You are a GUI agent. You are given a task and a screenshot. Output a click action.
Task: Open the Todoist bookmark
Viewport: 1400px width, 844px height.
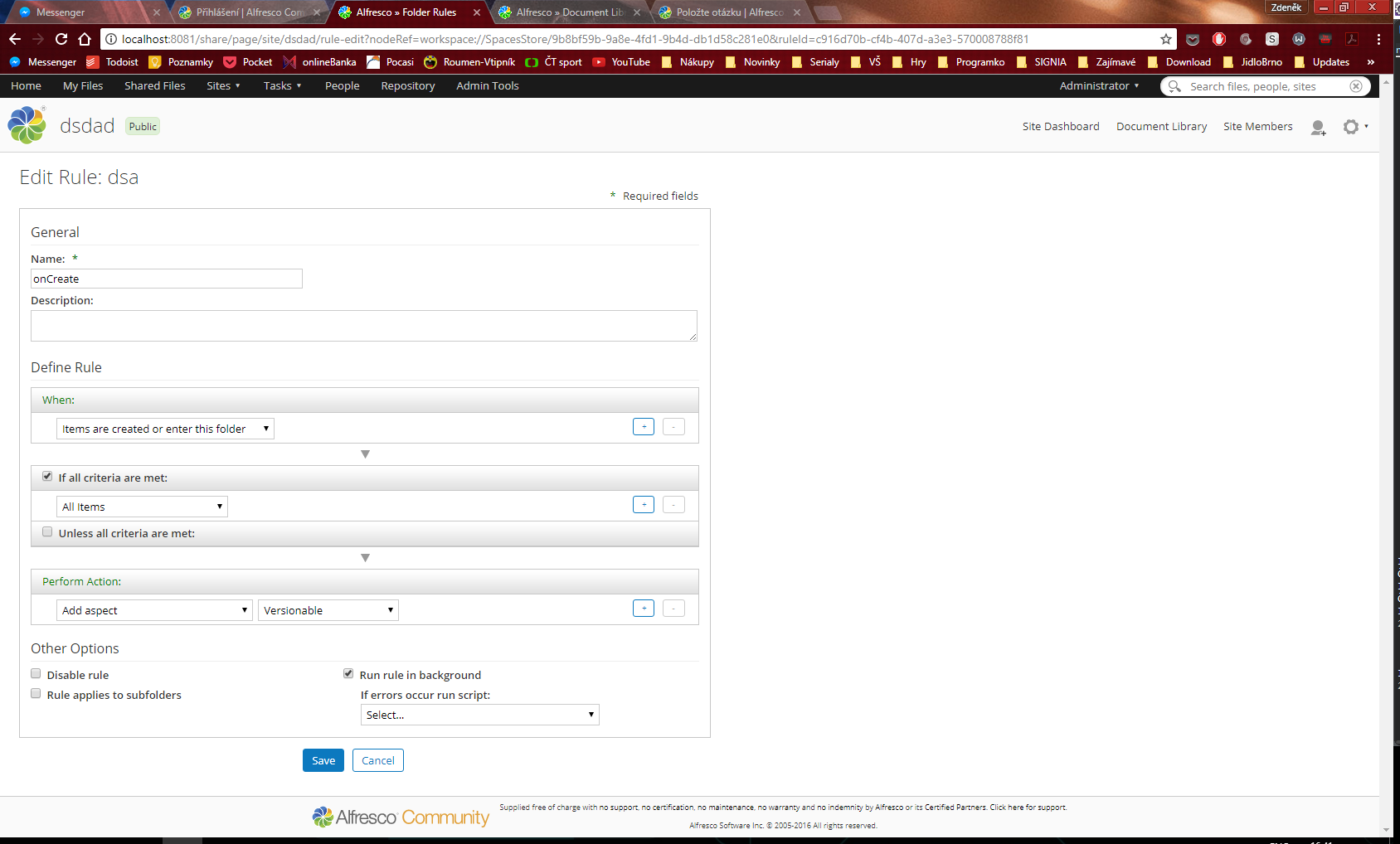(112, 62)
